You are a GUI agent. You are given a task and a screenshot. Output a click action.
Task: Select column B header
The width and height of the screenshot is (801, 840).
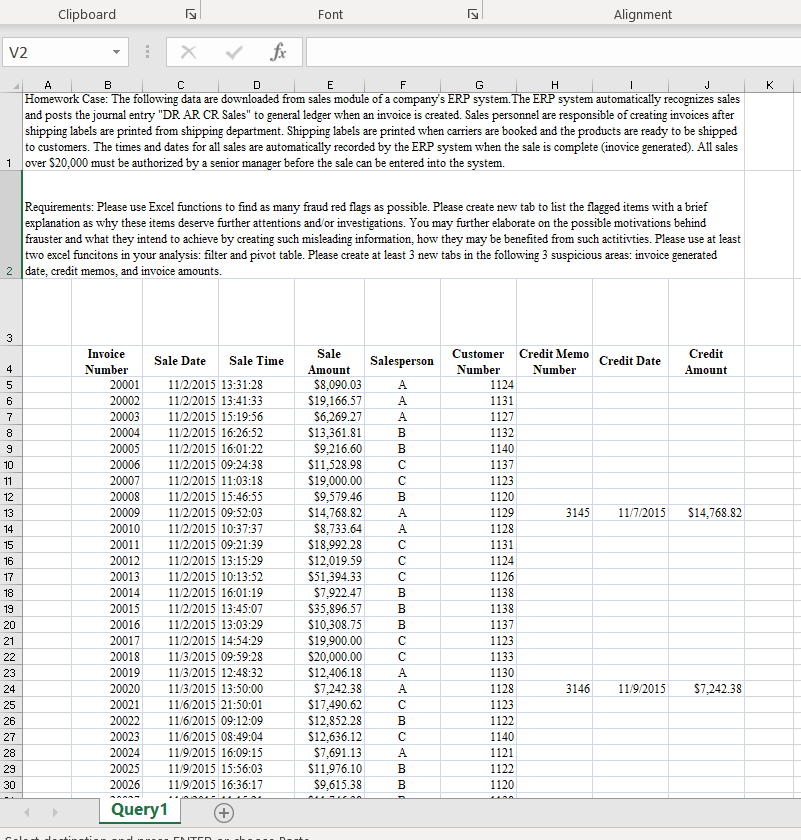pyautogui.click(x=107, y=85)
